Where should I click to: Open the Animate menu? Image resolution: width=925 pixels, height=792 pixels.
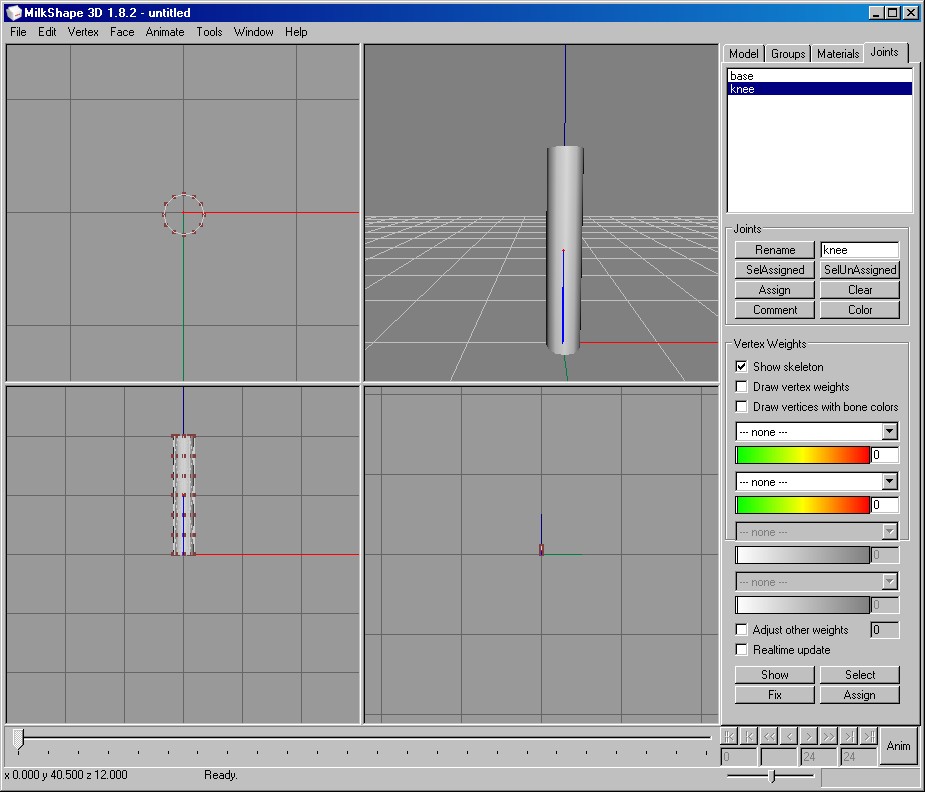165,32
